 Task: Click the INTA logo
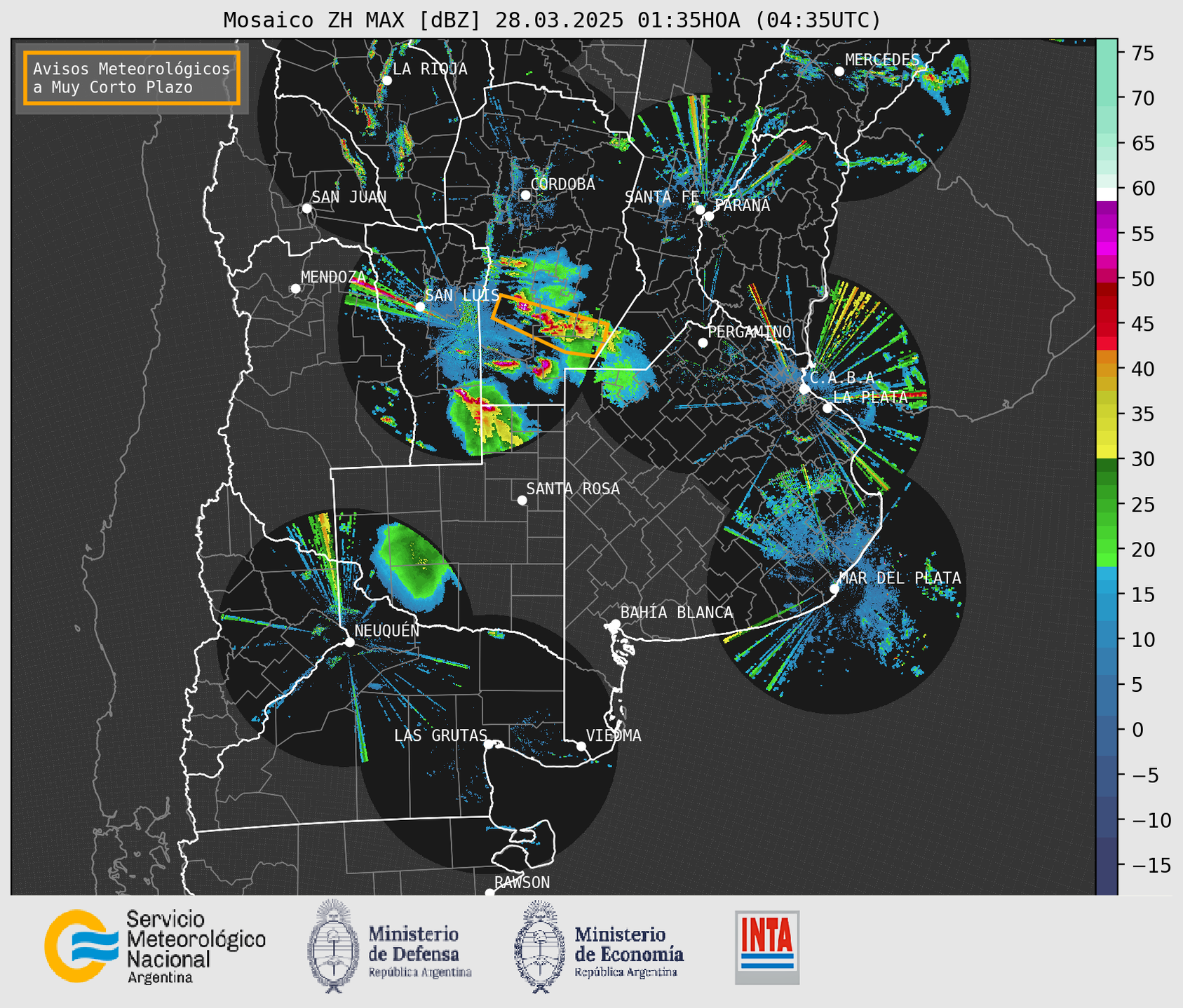coord(767,947)
